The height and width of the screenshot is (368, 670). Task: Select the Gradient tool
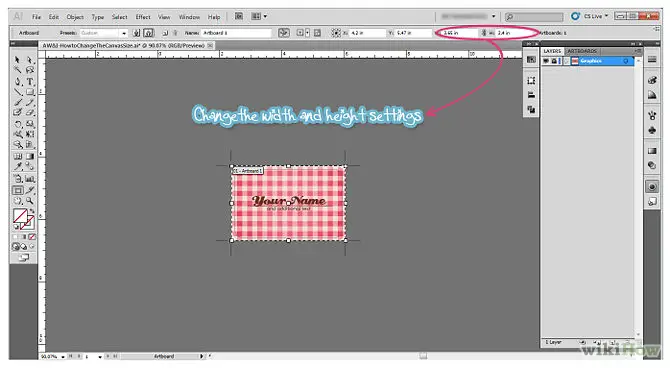(x=29, y=156)
